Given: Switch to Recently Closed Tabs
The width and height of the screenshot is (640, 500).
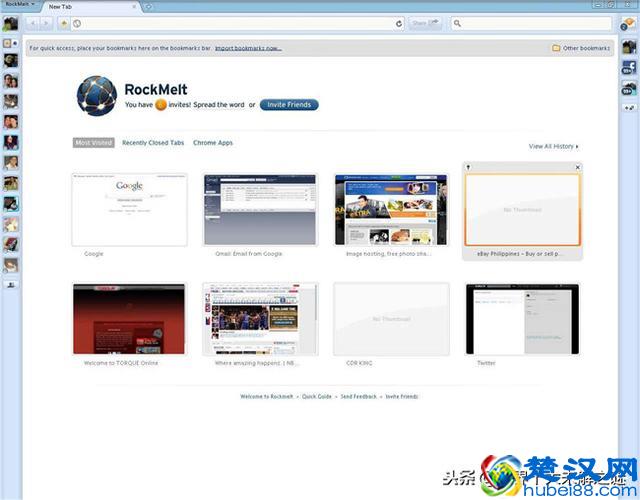Looking at the screenshot, I should pos(153,143).
